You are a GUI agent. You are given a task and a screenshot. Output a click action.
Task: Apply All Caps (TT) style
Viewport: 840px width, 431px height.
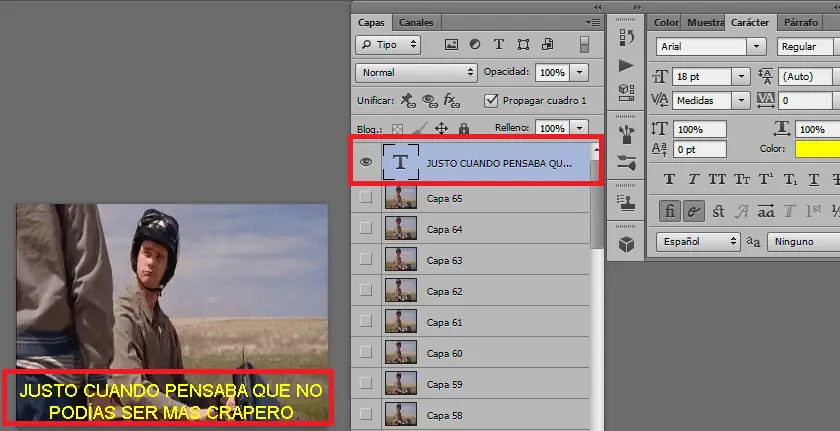pyautogui.click(x=717, y=179)
